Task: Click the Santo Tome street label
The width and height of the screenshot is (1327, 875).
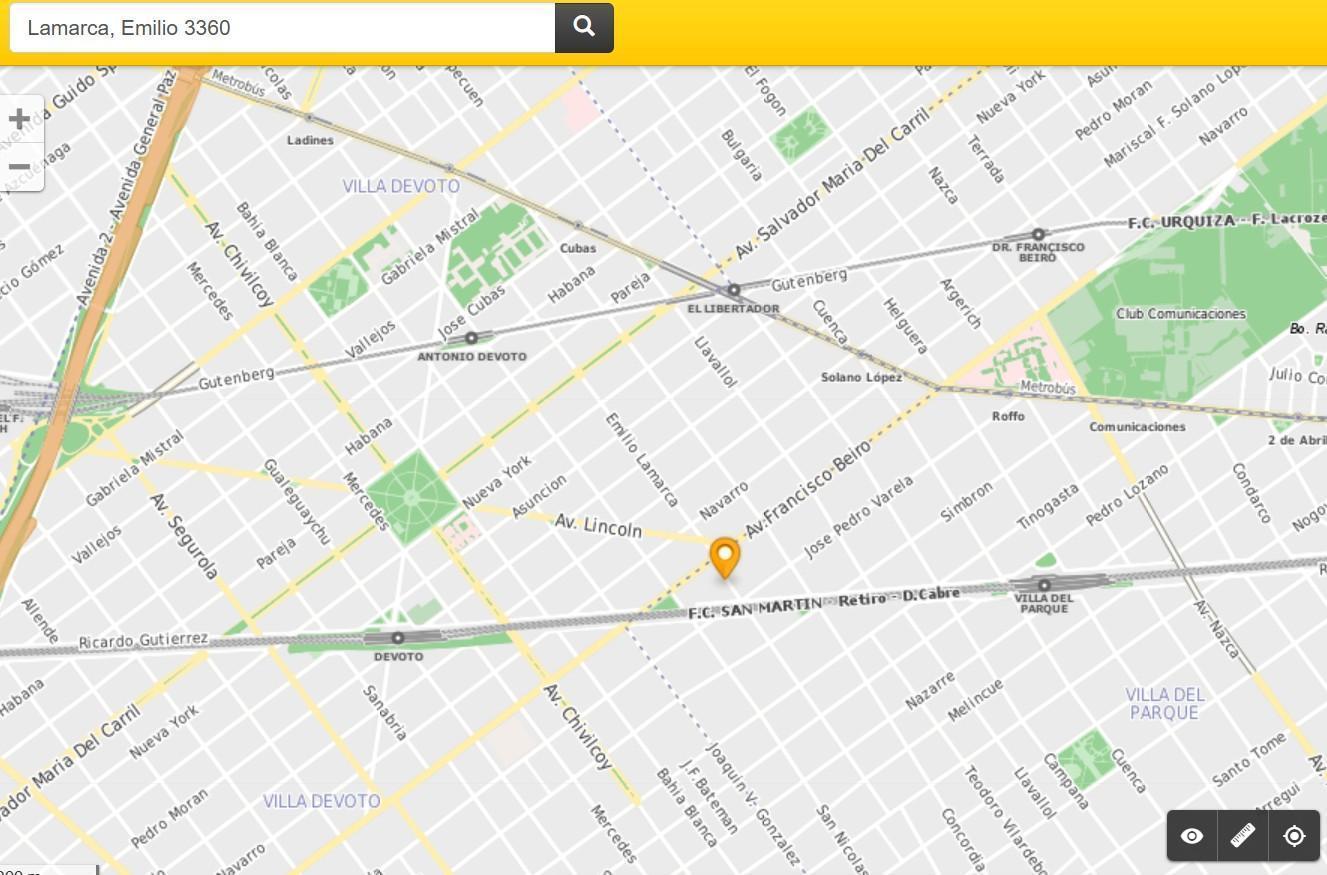Action: click(1249, 758)
